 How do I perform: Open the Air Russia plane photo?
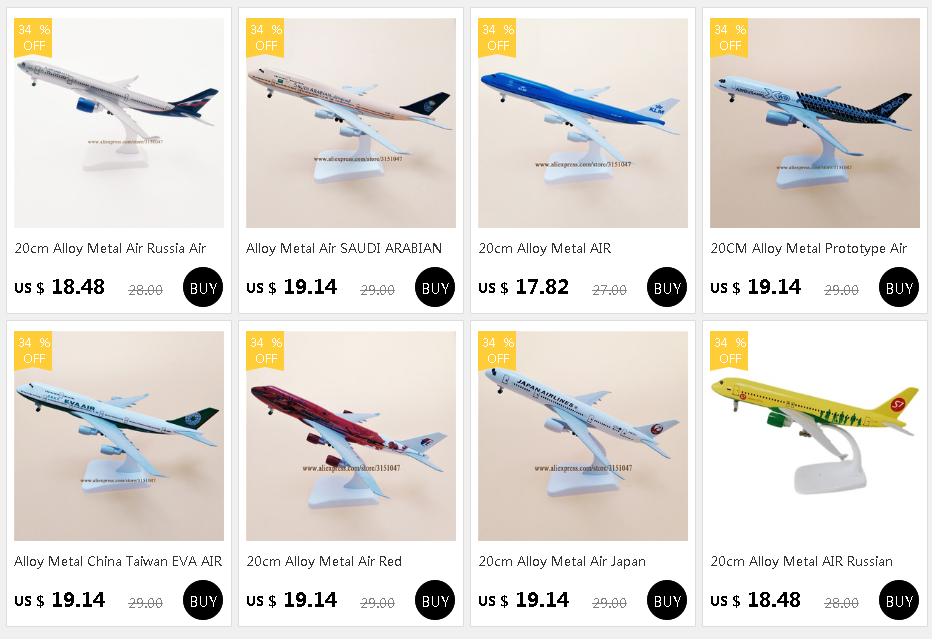[119, 123]
